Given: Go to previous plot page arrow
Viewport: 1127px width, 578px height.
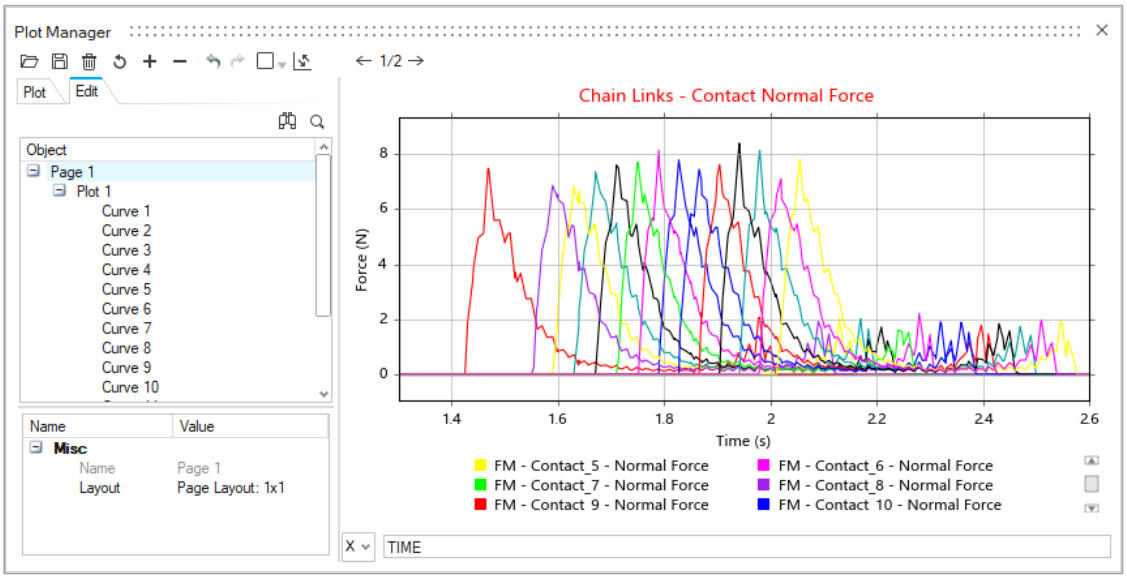Looking at the screenshot, I should tap(364, 61).
